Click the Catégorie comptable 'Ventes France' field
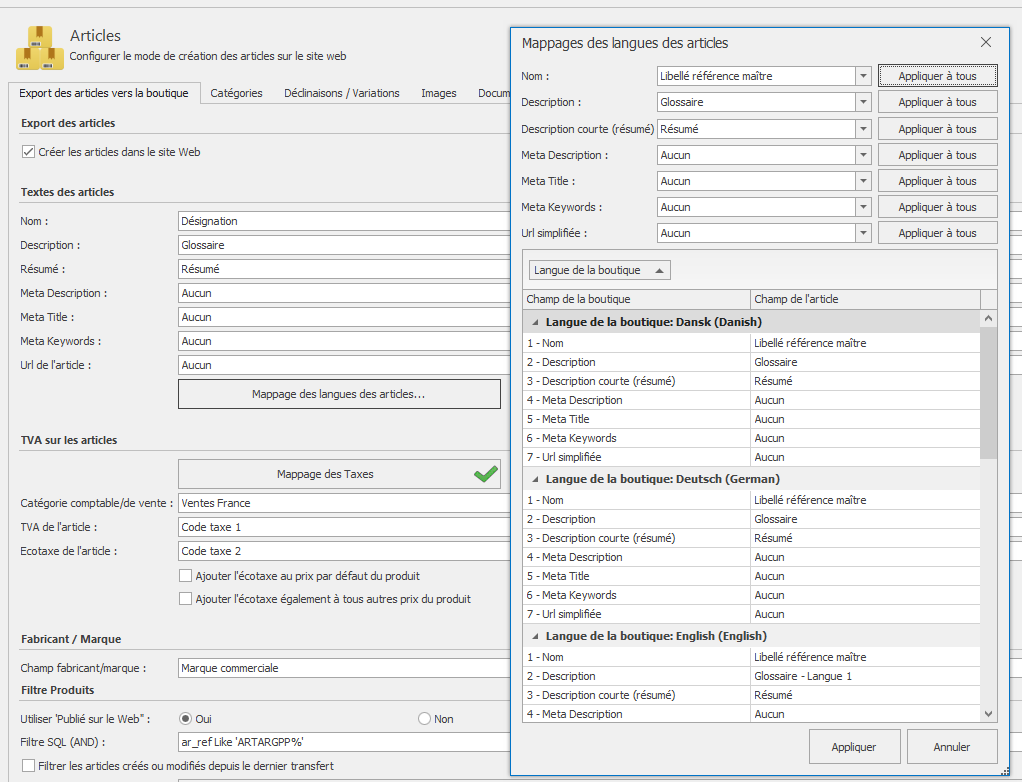The height and width of the screenshot is (782, 1022). (x=344, y=503)
